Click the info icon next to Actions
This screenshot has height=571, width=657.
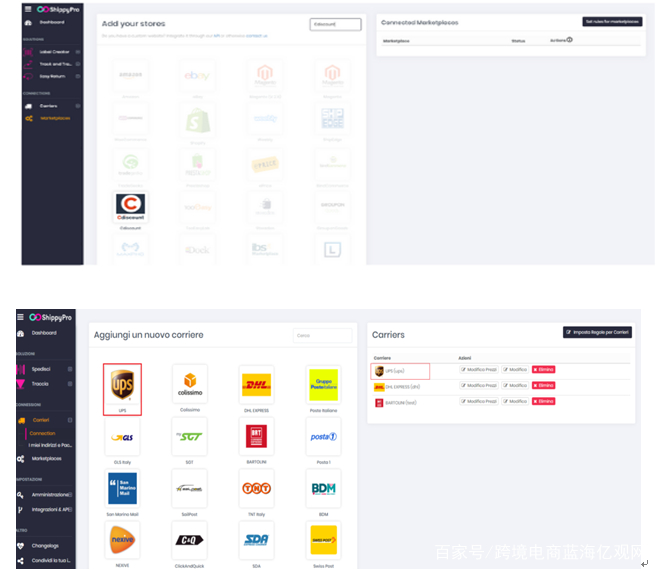(x=569, y=40)
